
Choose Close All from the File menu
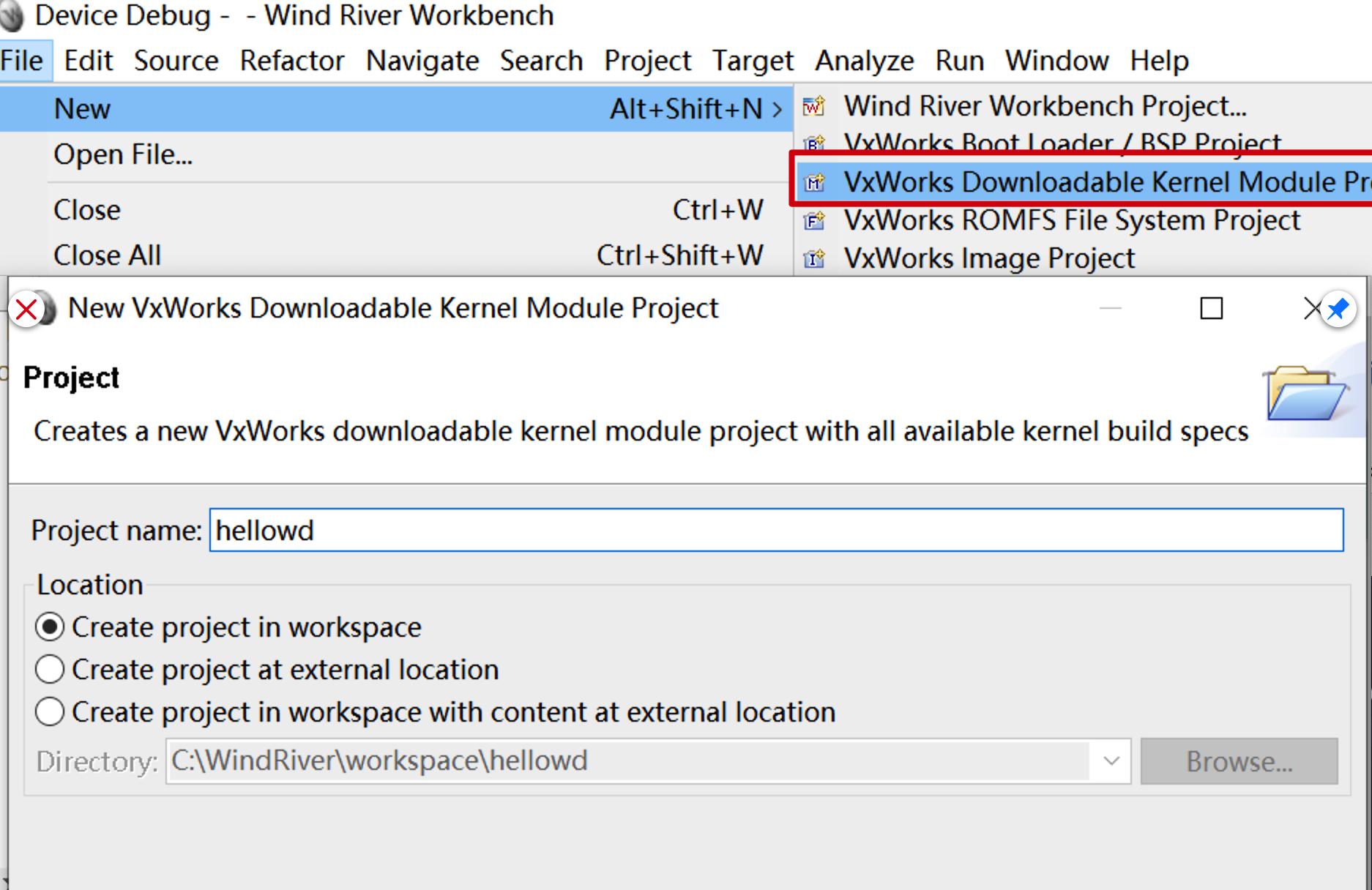click(396, 255)
